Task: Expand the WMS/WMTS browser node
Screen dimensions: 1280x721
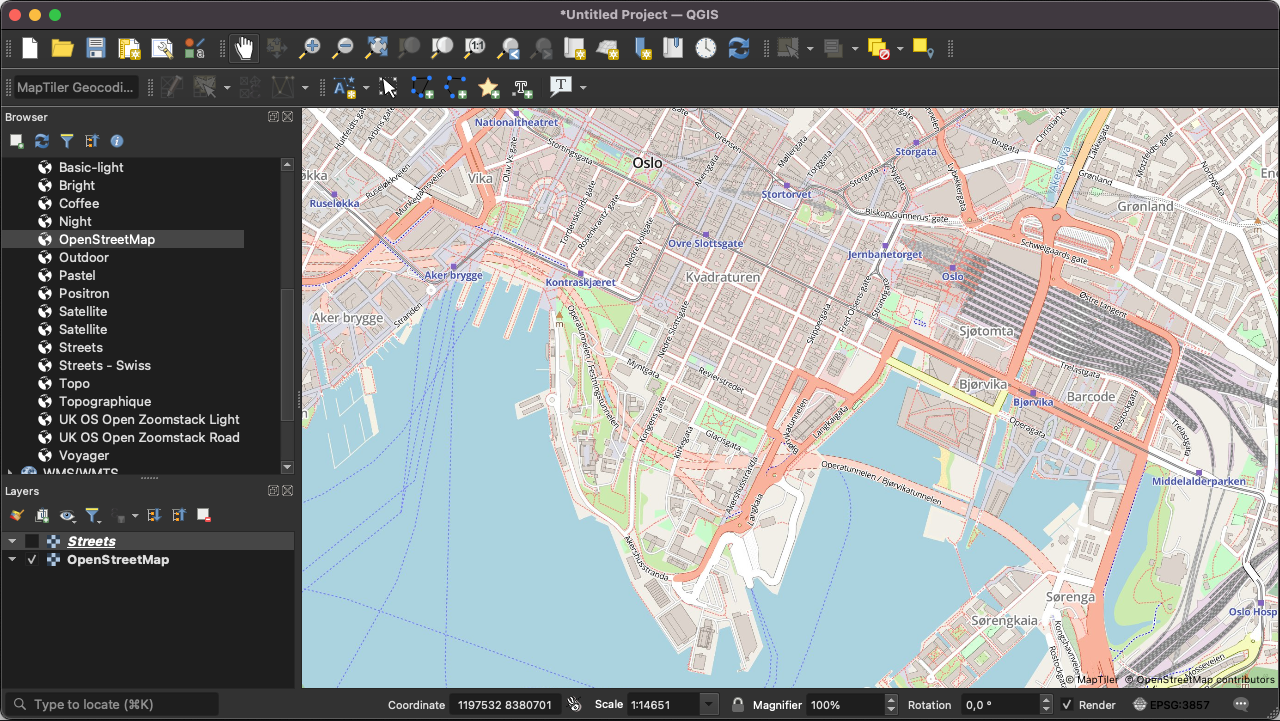Action: 11,472
